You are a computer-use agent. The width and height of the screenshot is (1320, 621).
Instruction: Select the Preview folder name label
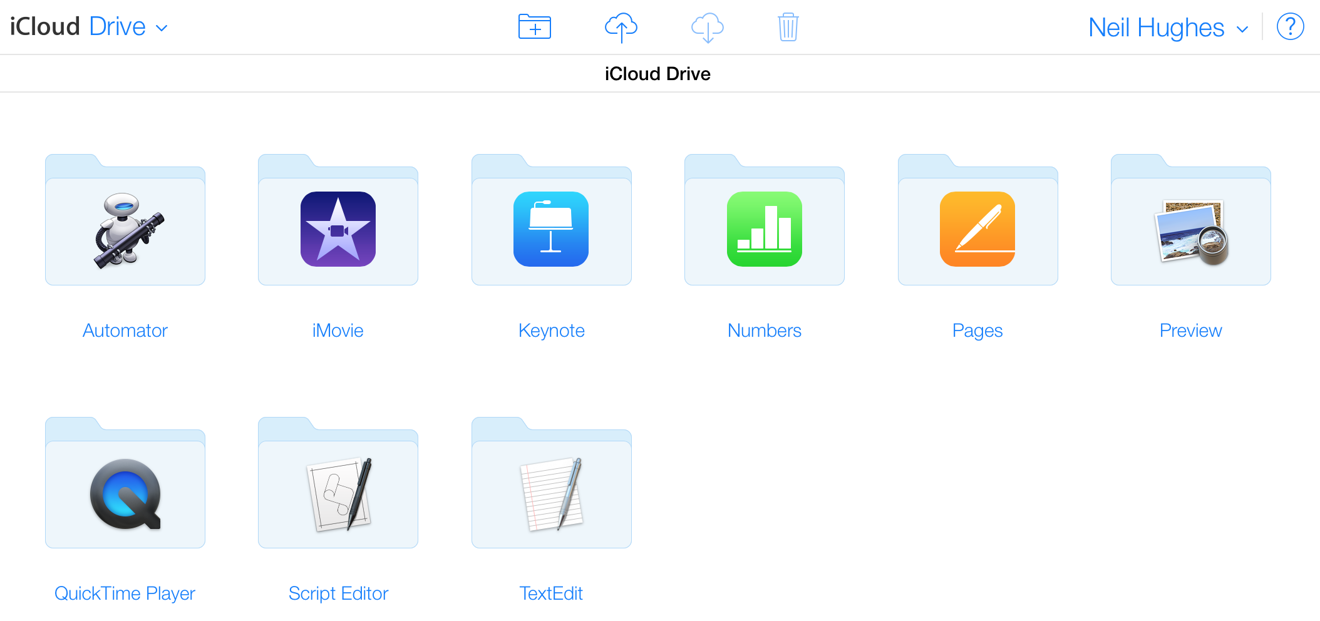click(x=1191, y=330)
